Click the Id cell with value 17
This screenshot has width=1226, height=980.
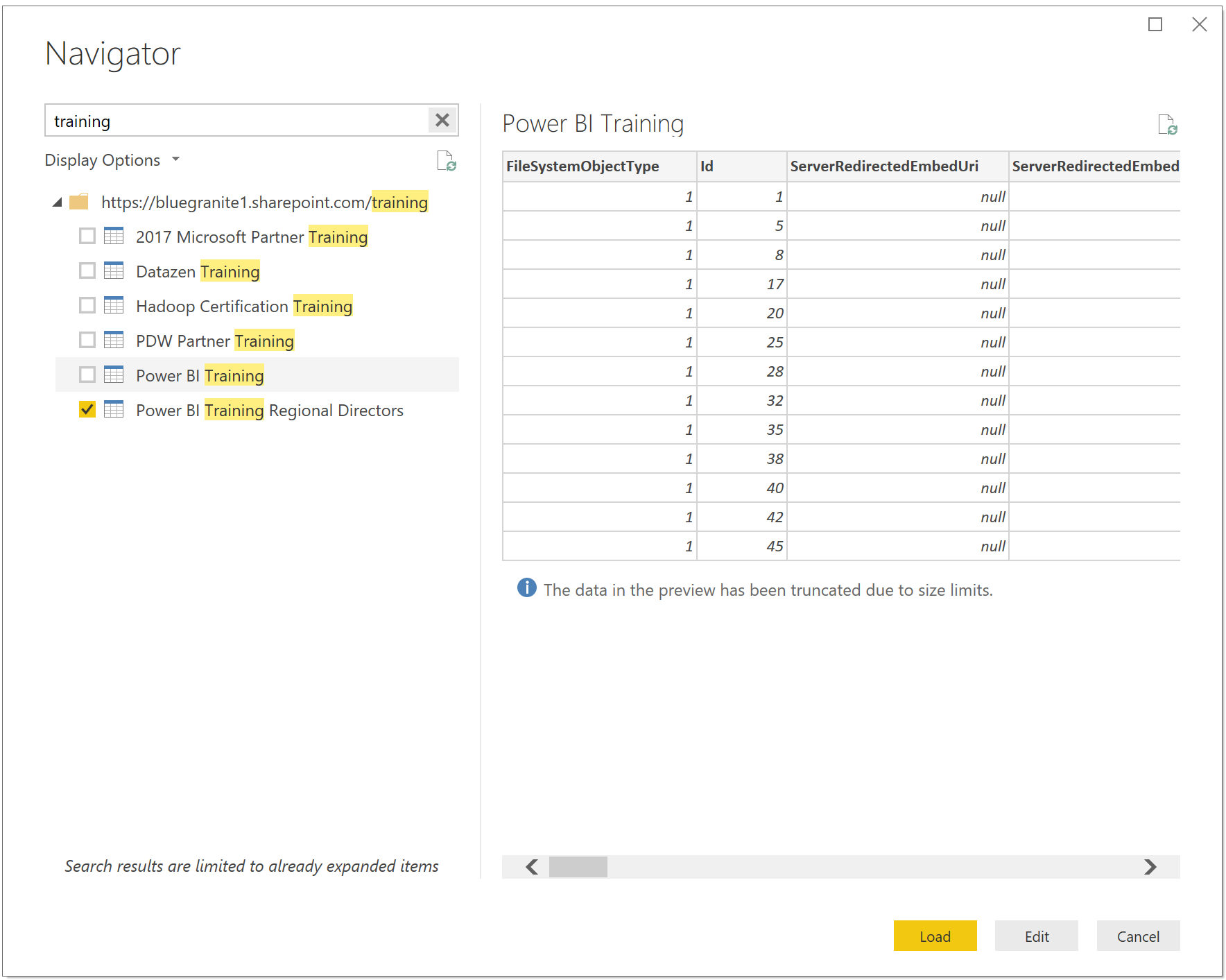point(742,284)
